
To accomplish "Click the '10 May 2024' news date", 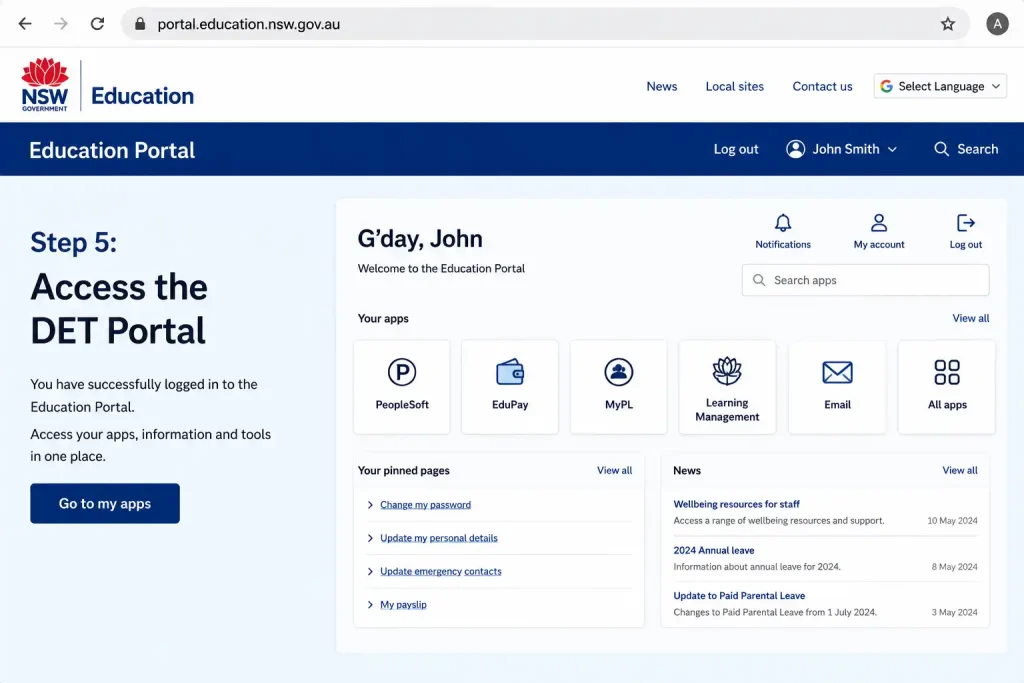I will click(952, 520).
